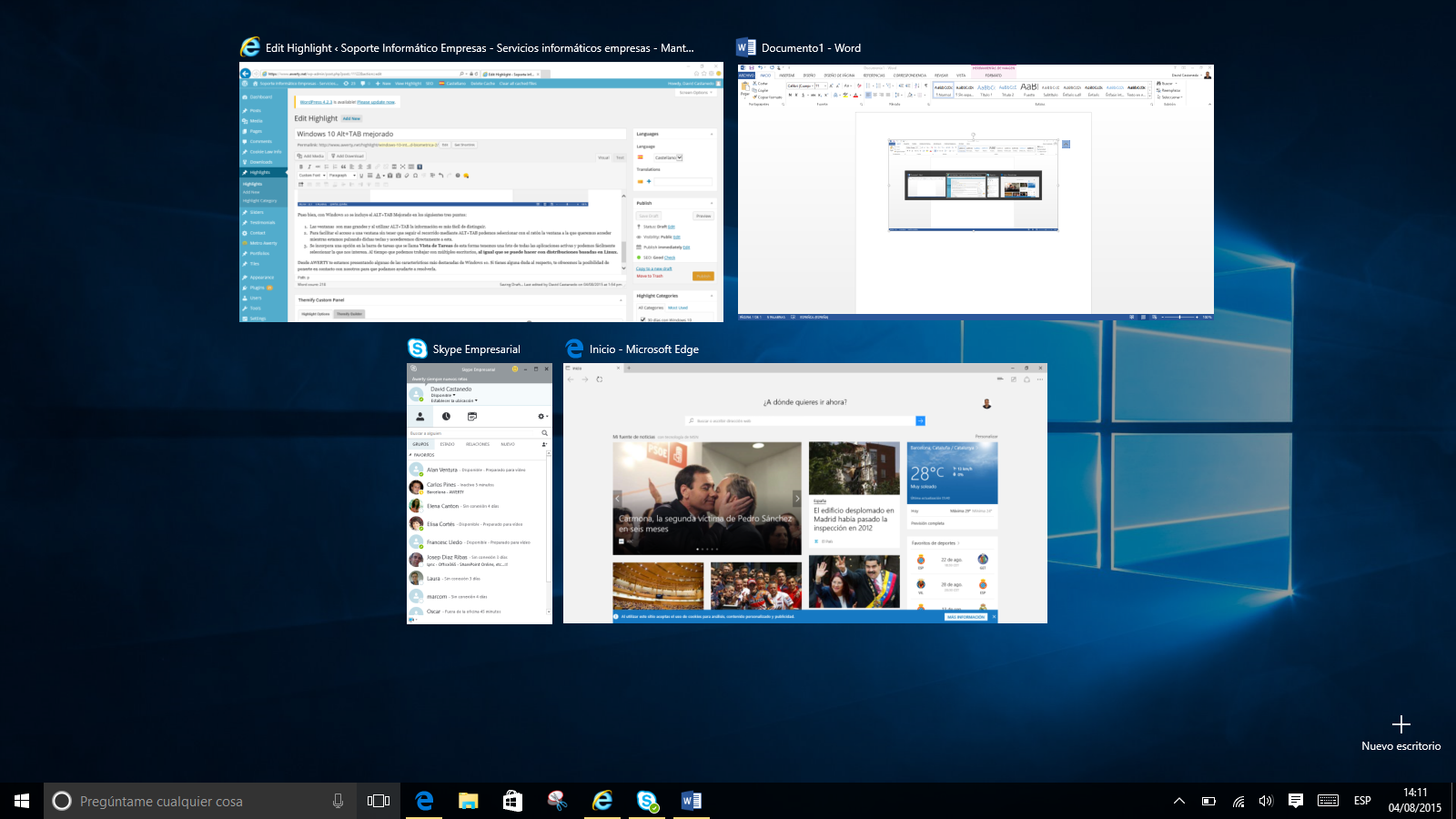The width and height of the screenshot is (1456, 819).
Task: Switch to the ESTADO tab in Skype
Action: coord(448,444)
